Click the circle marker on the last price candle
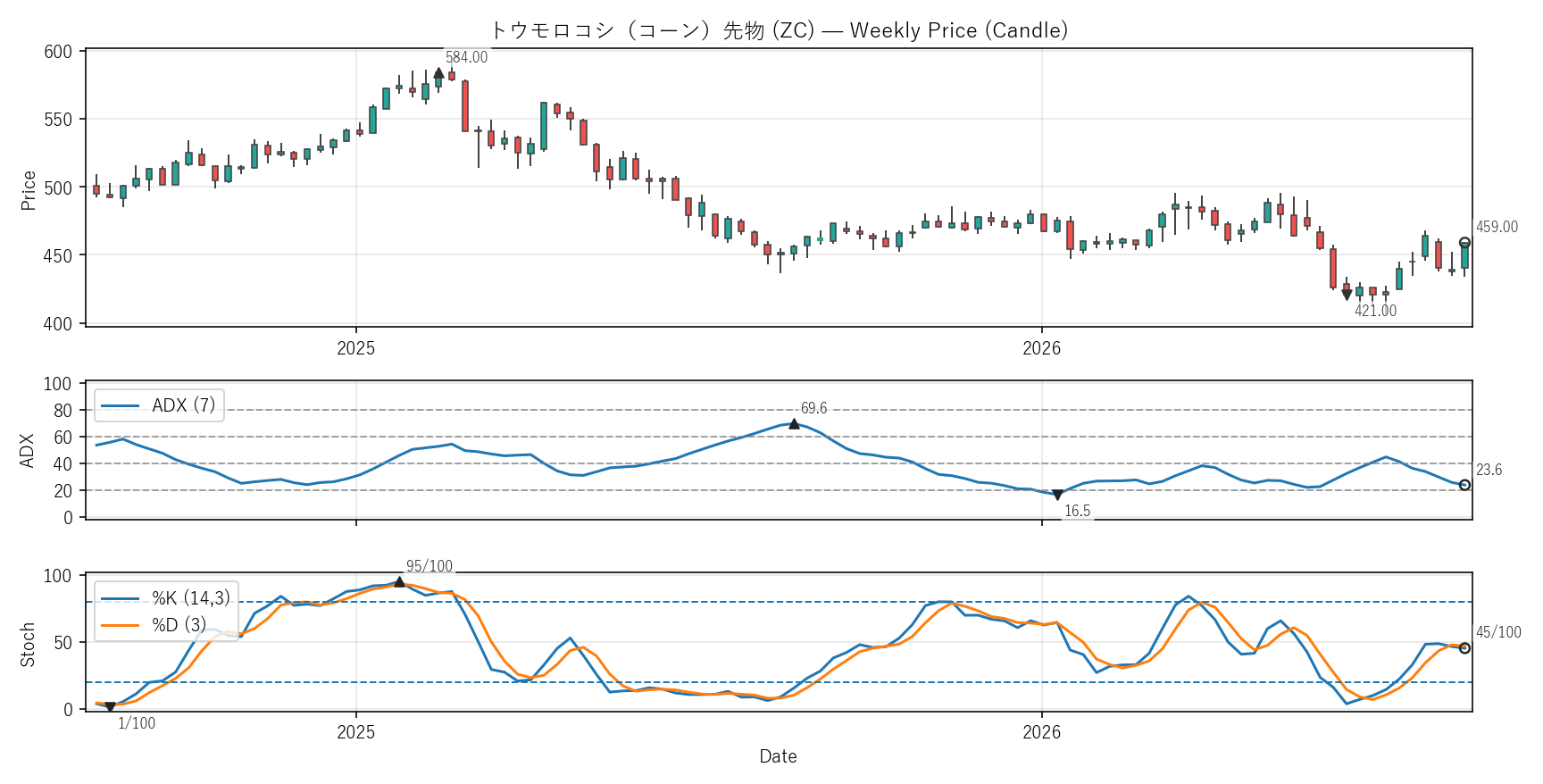This screenshot has height=784, width=1543. [1464, 243]
